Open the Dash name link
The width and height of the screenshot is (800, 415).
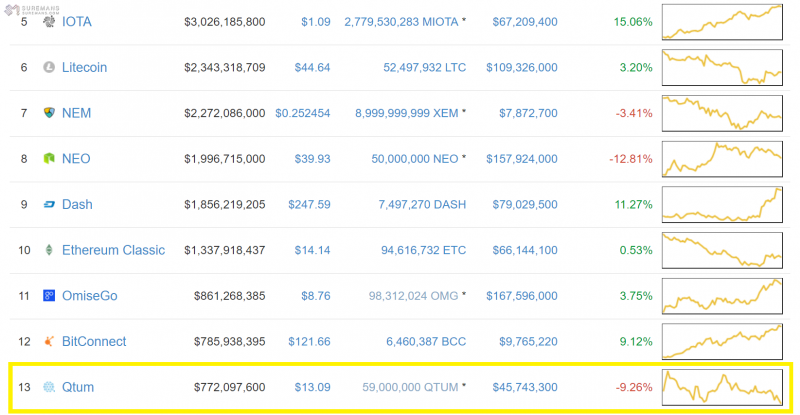tap(77, 204)
